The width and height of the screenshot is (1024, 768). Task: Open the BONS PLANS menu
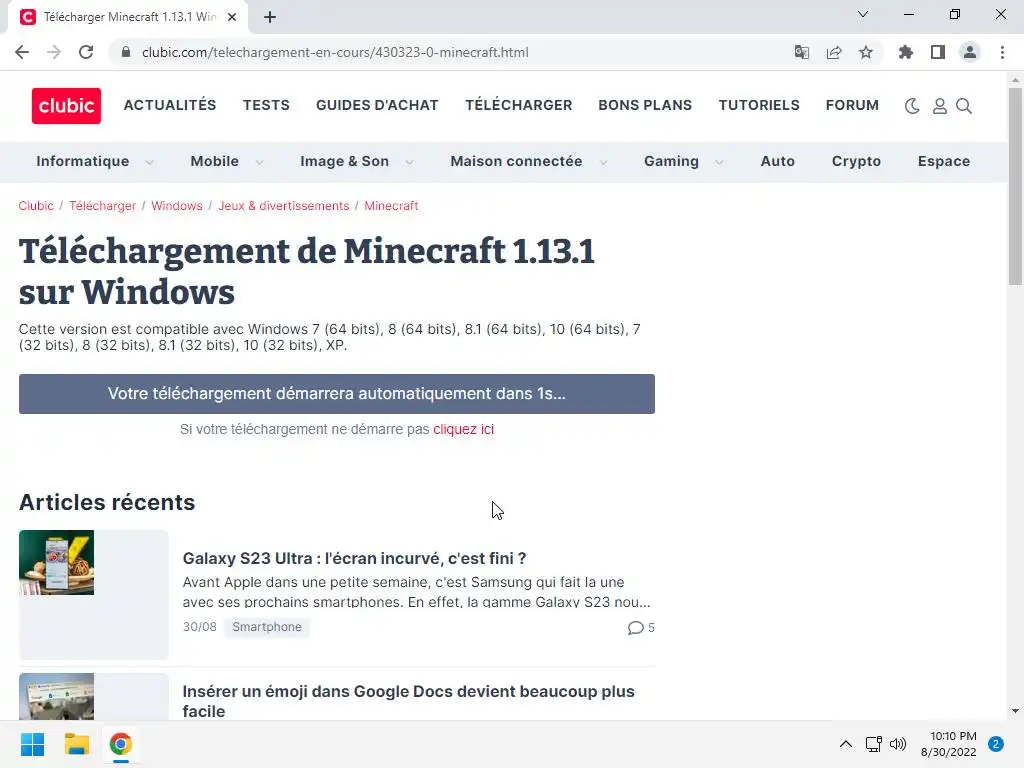(x=645, y=105)
